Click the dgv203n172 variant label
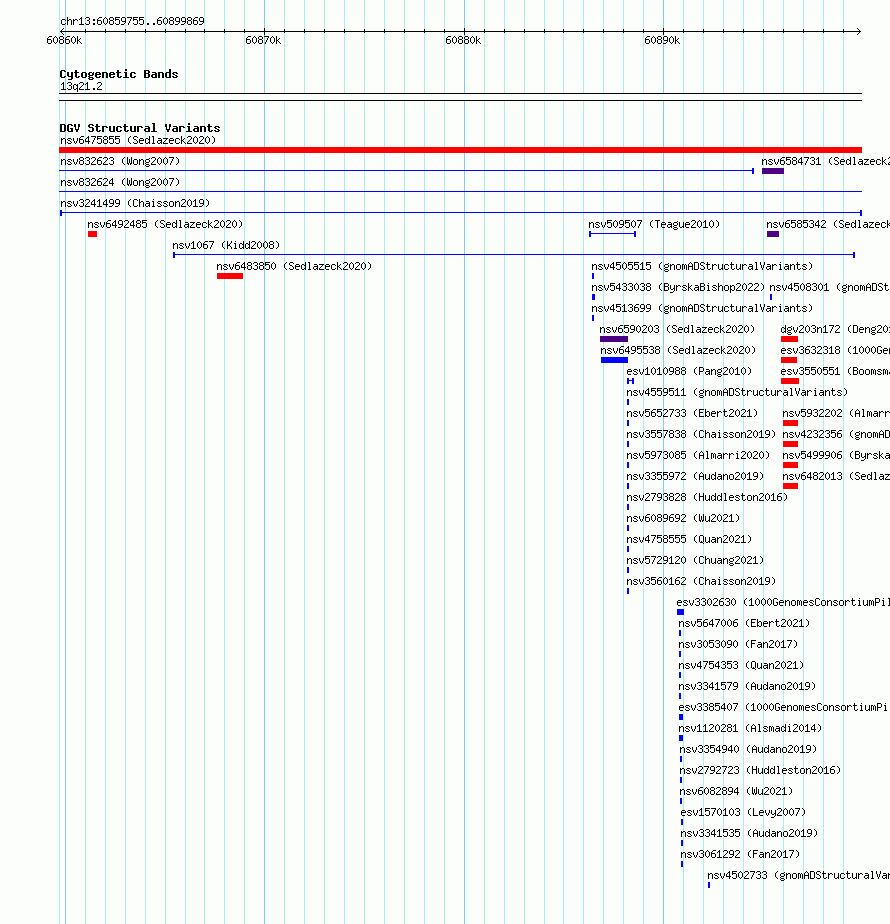The image size is (890, 924). [x=835, y=329]
